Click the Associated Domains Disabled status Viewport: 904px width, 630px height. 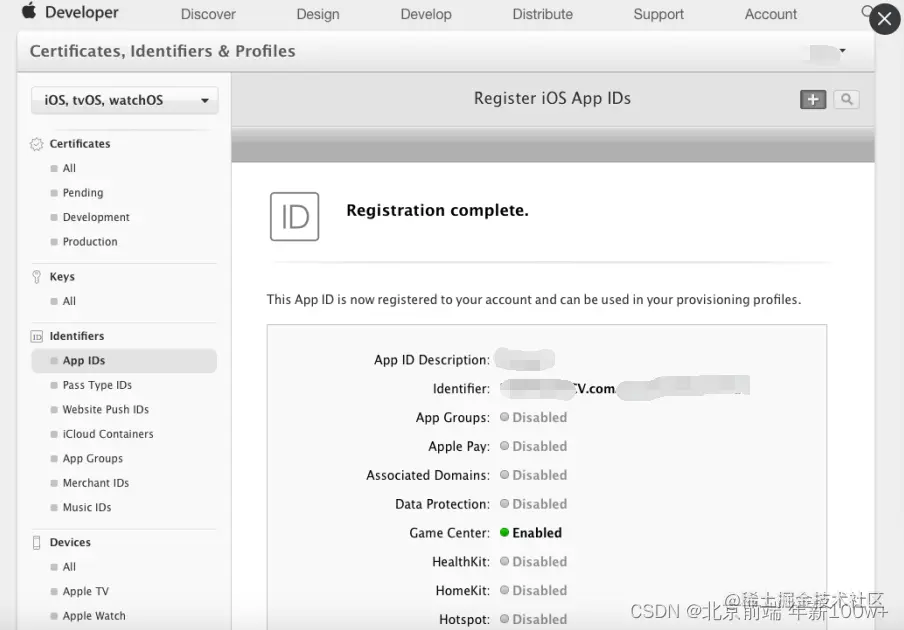pos(533,475)
